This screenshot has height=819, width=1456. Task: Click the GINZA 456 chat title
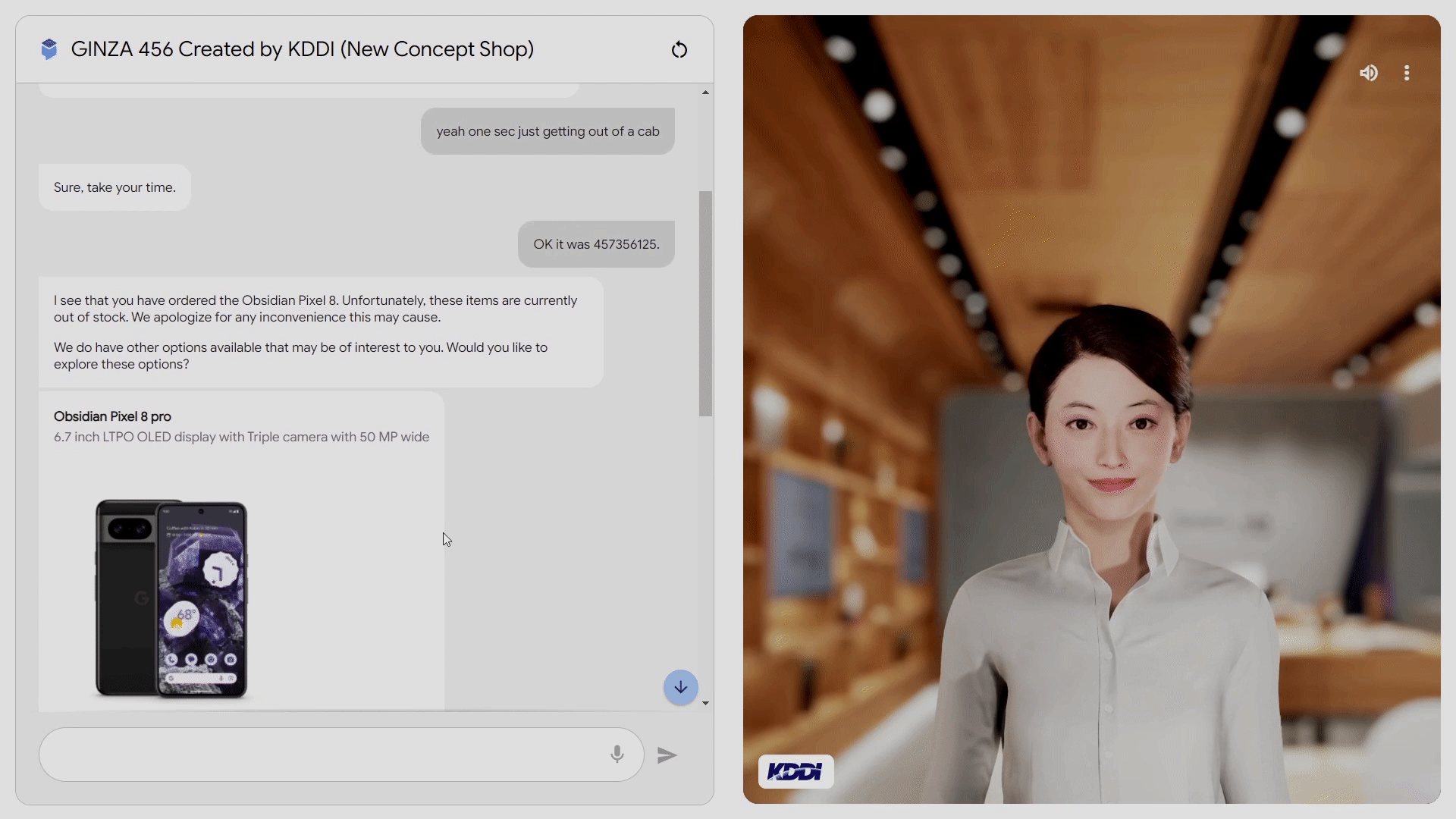pyautogui.click(x=303, y=49)
